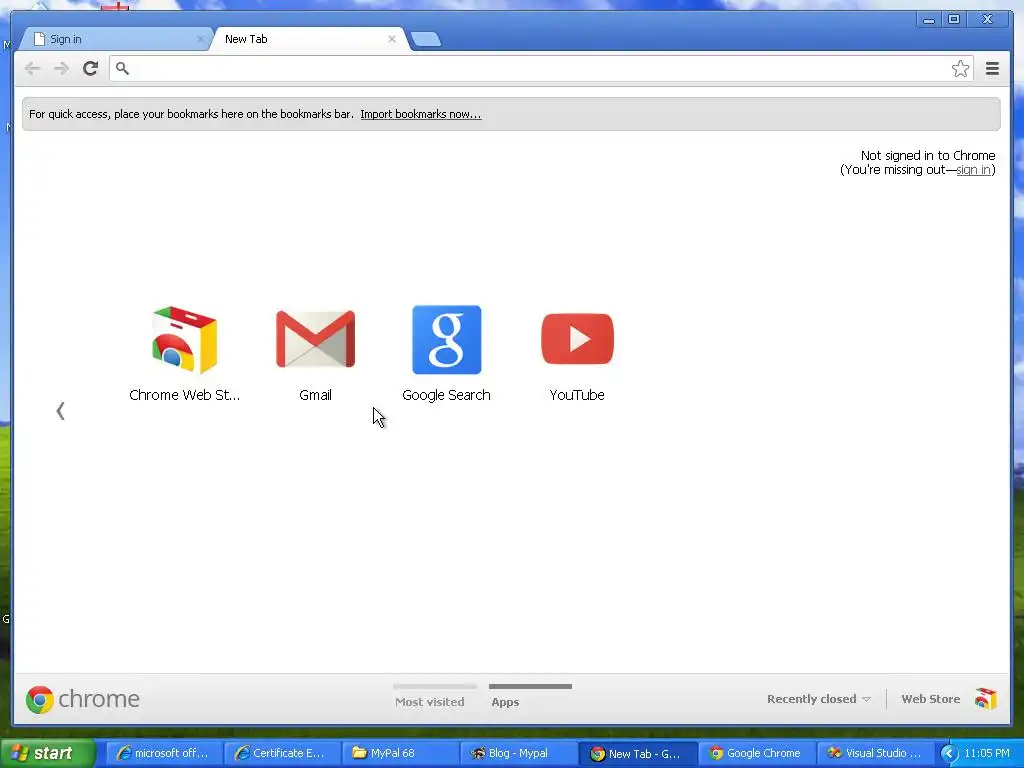Open the Web Store footer link

click(x=931, y=699)
